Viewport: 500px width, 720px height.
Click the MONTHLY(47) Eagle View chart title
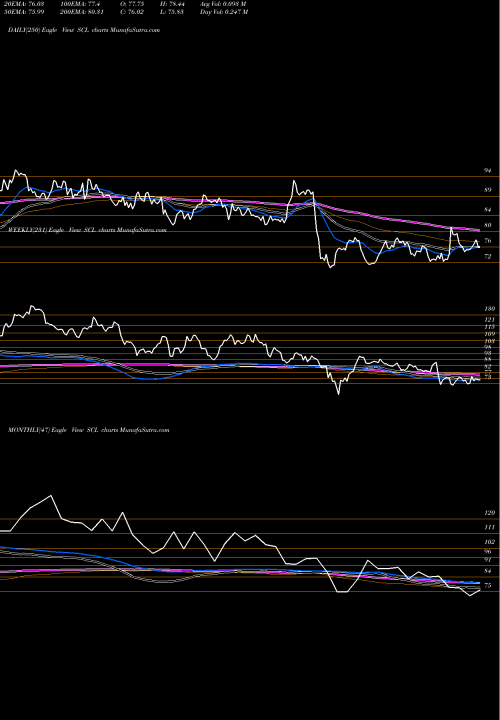pos(89,430)
